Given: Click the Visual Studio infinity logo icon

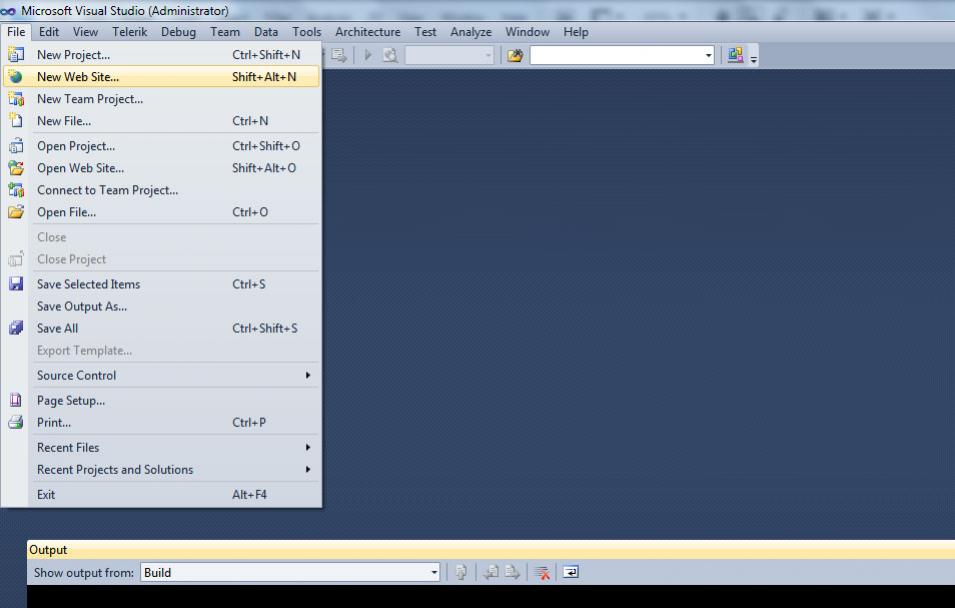Looking at the screenshot, I should (8, 11).
